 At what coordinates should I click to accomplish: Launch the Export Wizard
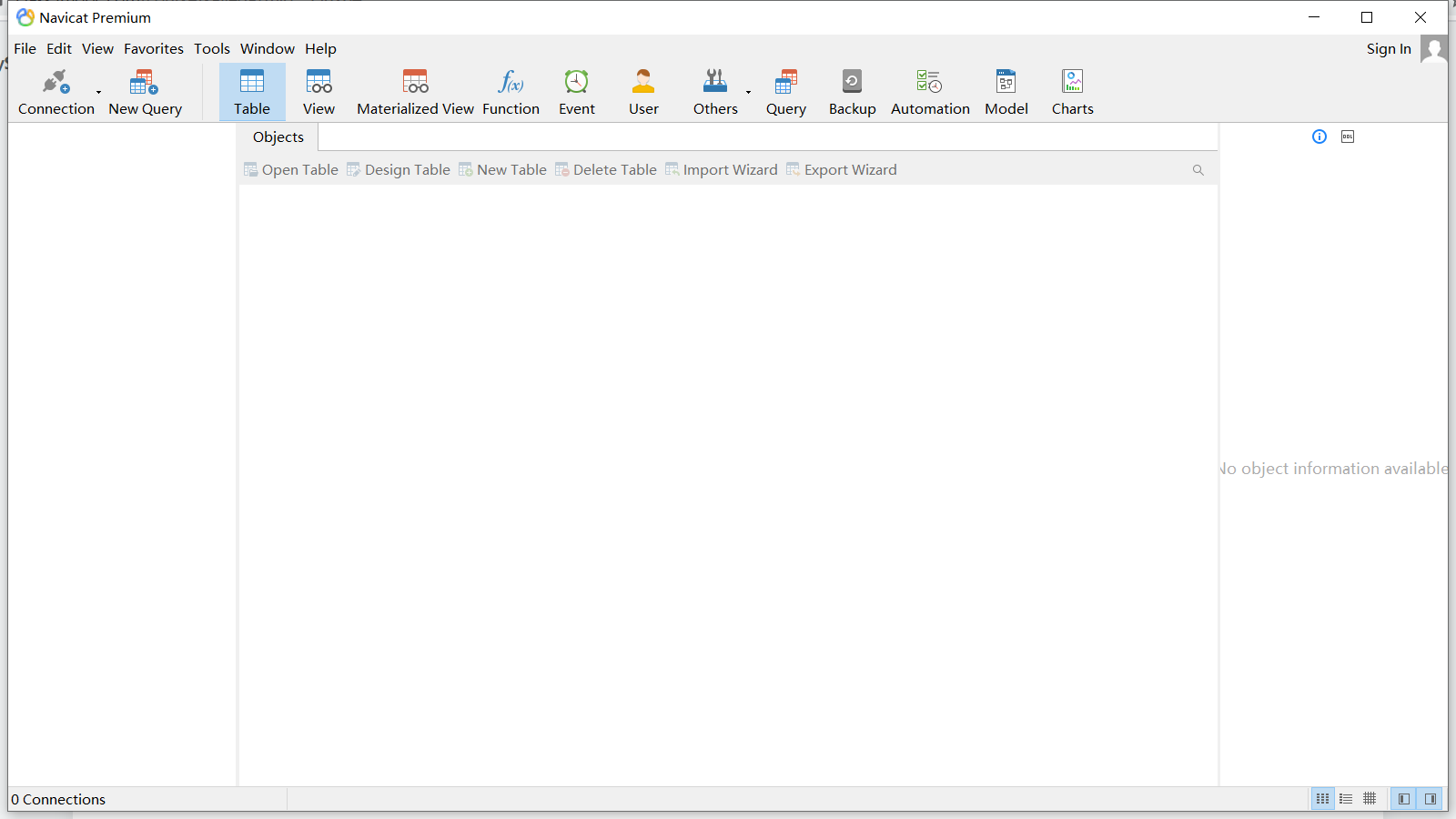point(842,170)
